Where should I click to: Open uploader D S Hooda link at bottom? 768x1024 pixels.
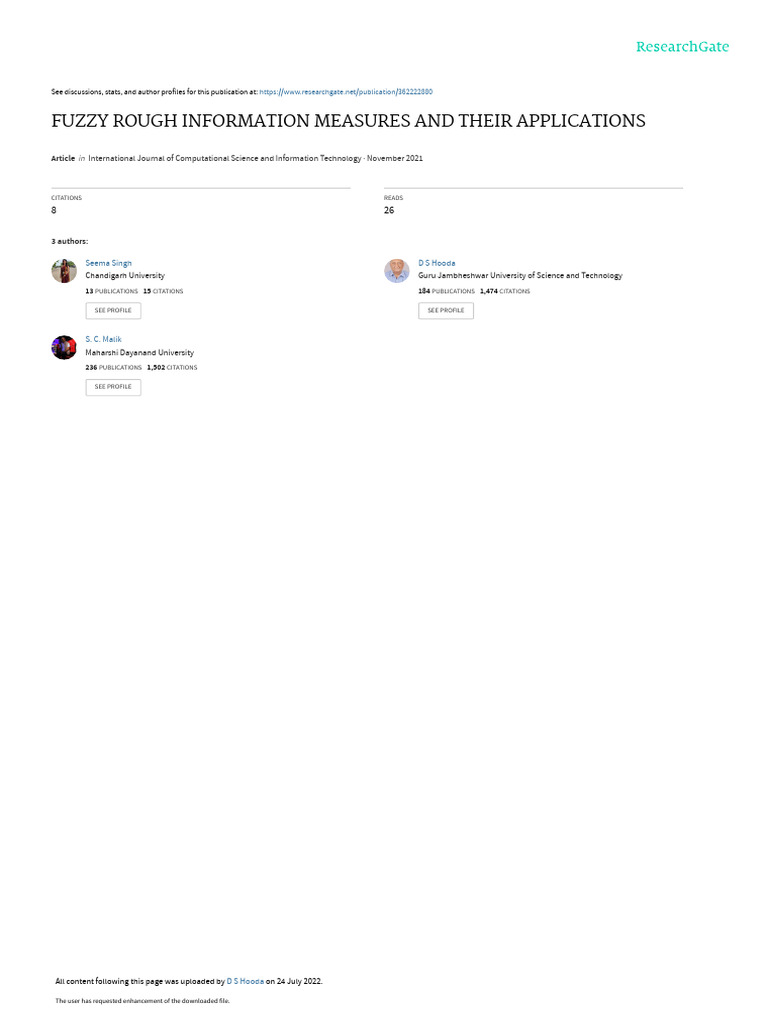coord(245,982)
